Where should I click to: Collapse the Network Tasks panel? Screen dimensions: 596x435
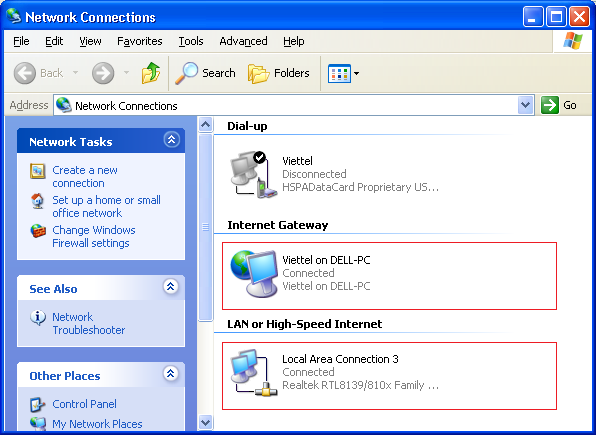pos(171,140)
